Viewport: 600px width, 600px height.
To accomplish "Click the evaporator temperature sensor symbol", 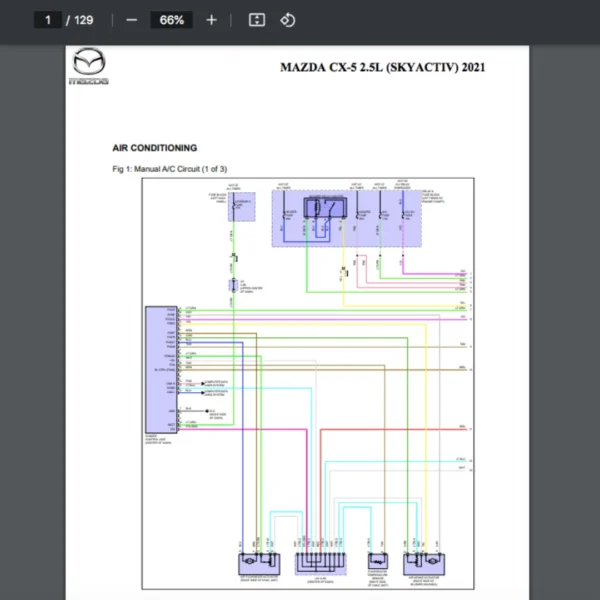I will coord(378,562).
